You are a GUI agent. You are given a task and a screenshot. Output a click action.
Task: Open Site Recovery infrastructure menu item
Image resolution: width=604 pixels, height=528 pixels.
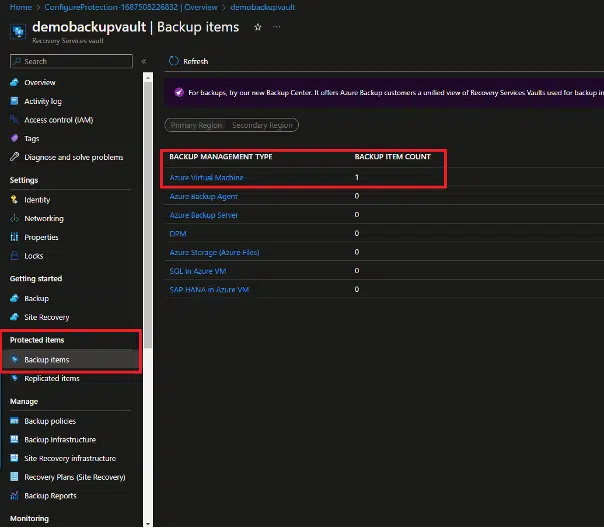coord(70,458)
